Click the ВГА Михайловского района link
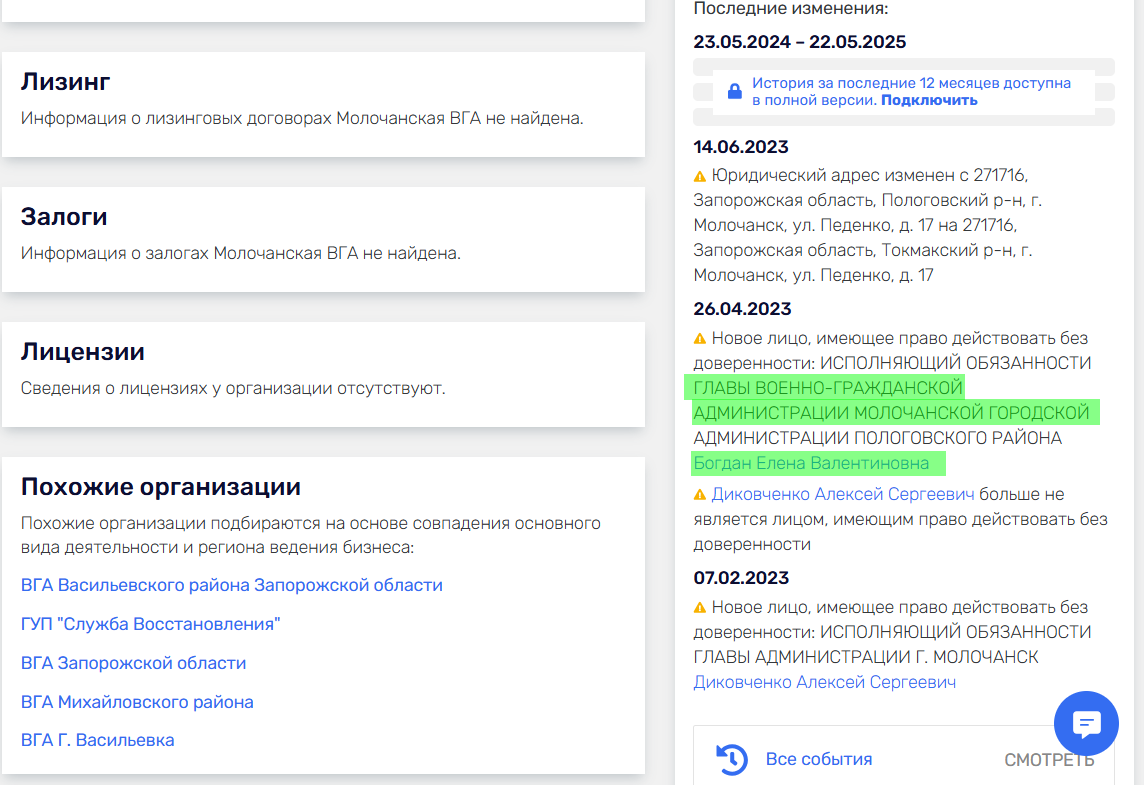Viewport: 1144px width, 785px height. point(137,702)
